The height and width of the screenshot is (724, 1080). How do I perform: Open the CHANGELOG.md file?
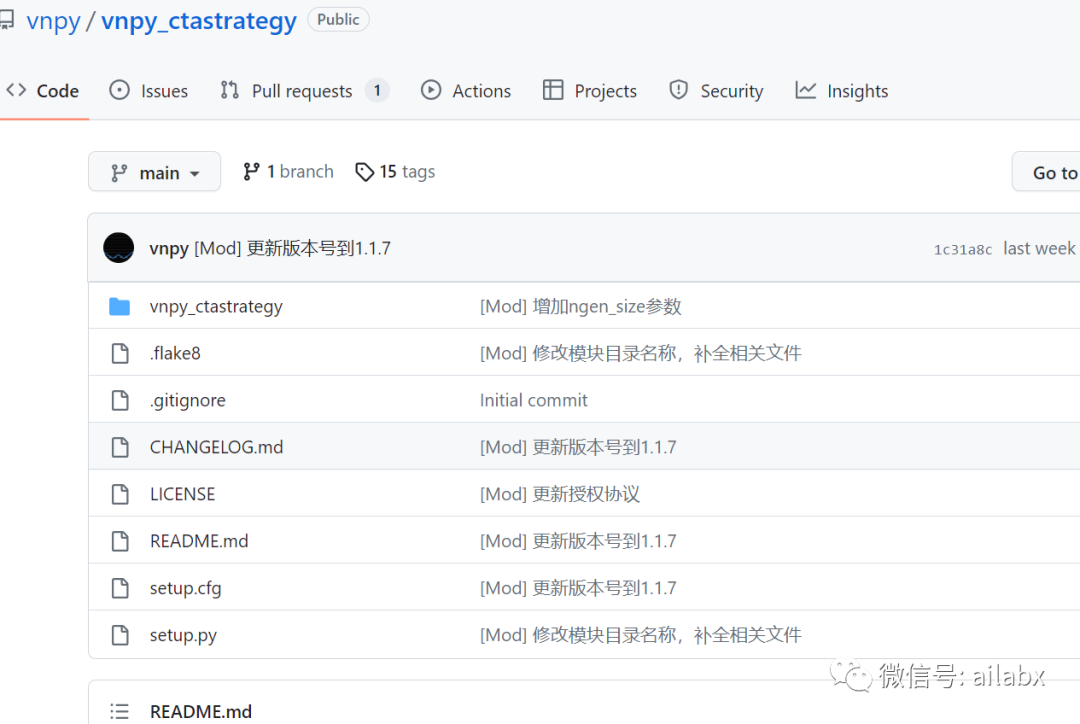[x=216, y=447]
